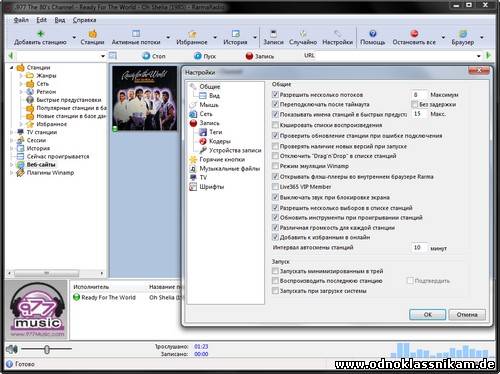Click the OK button in Настройки

pos(427,314)
